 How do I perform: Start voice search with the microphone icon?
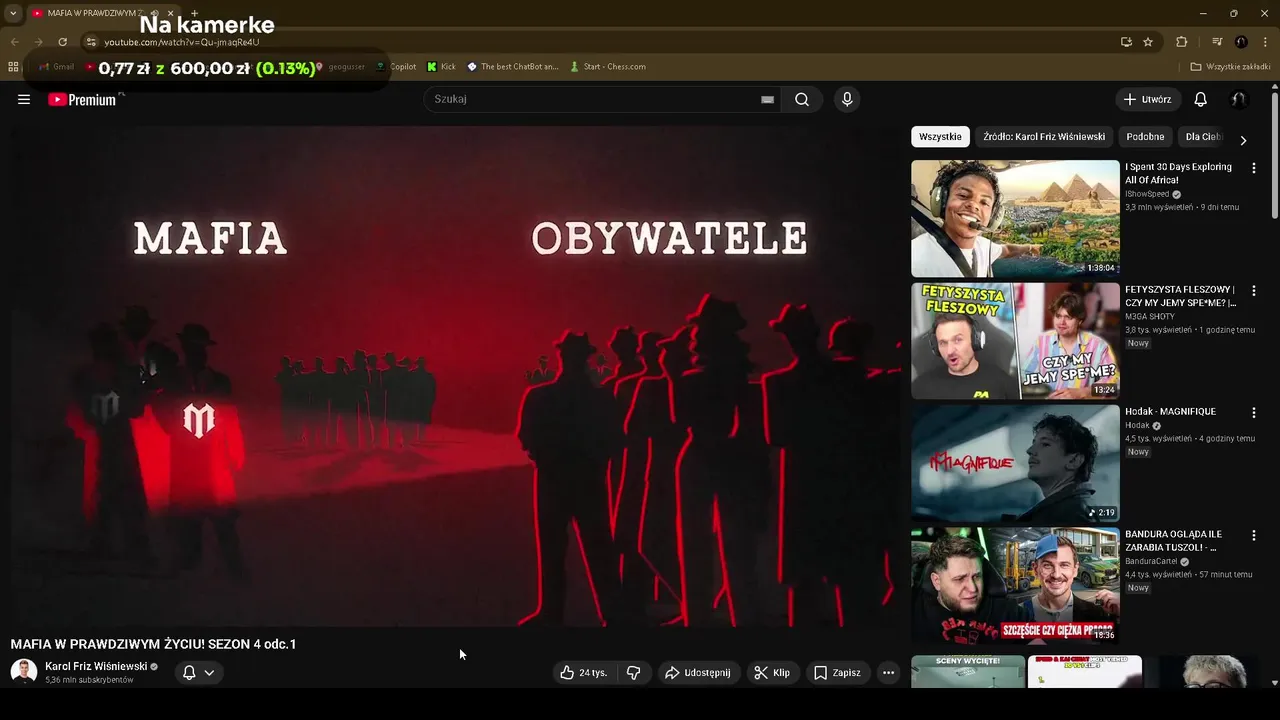coord(847,99)
